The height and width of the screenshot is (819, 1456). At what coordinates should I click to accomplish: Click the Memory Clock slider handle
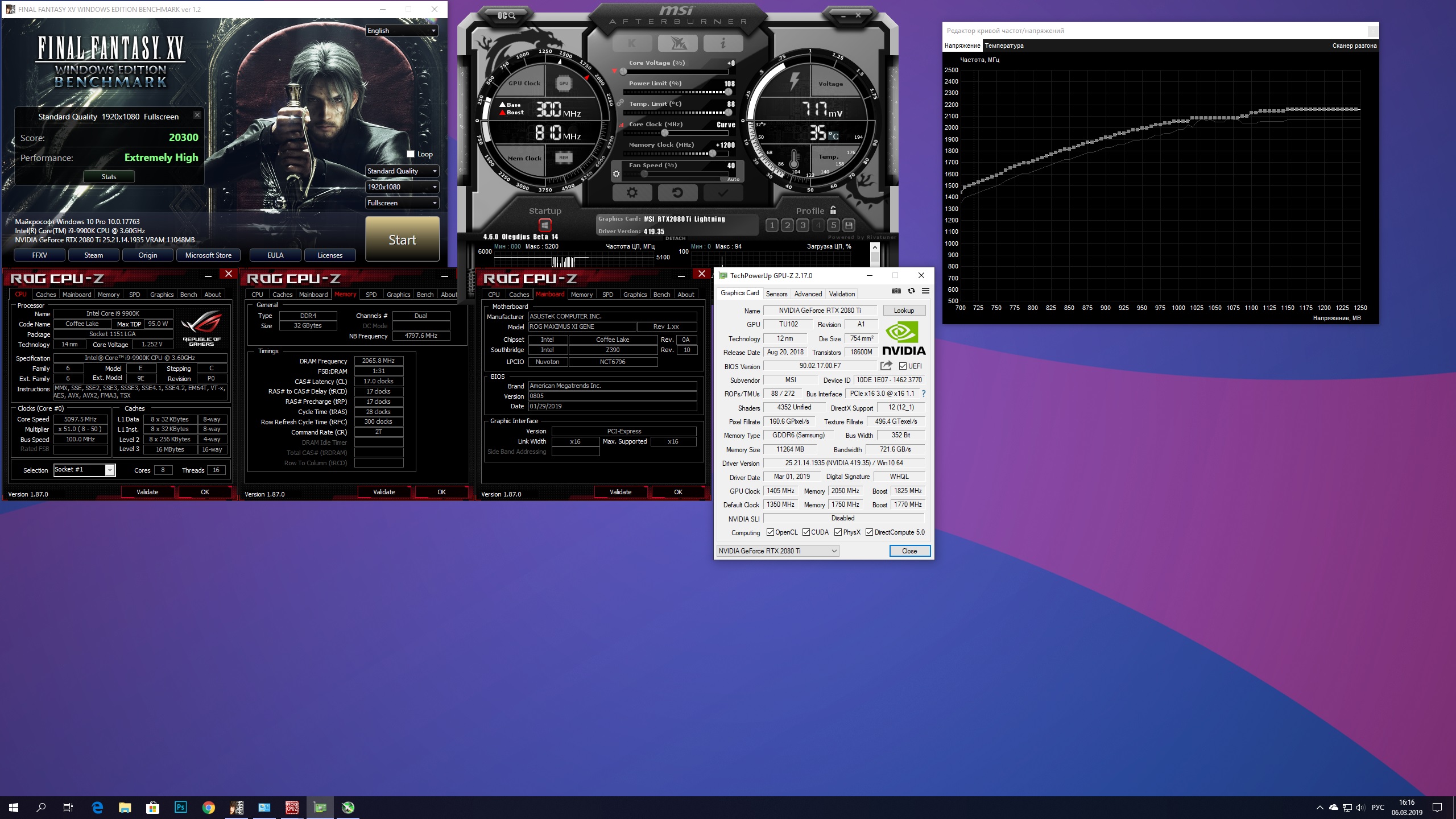(712, 154)
